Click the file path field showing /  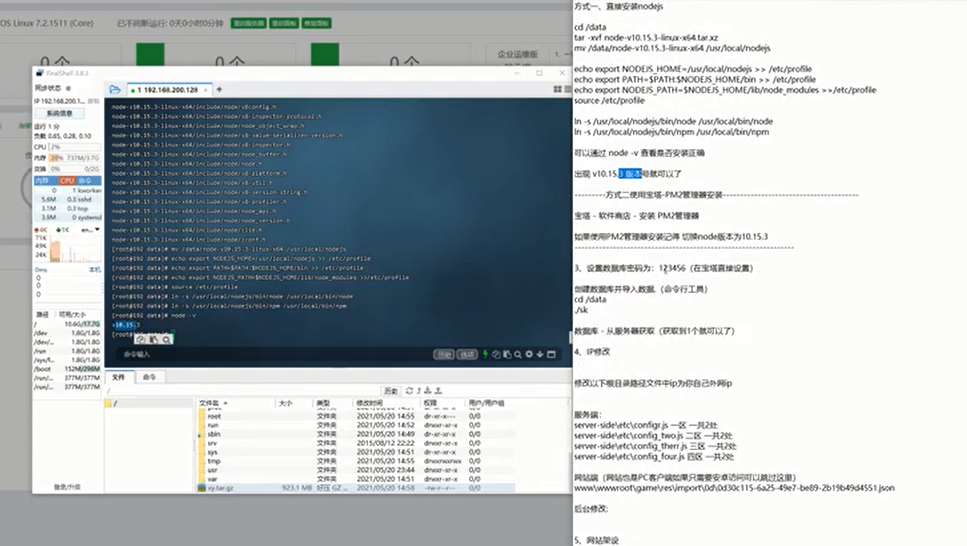244,391
